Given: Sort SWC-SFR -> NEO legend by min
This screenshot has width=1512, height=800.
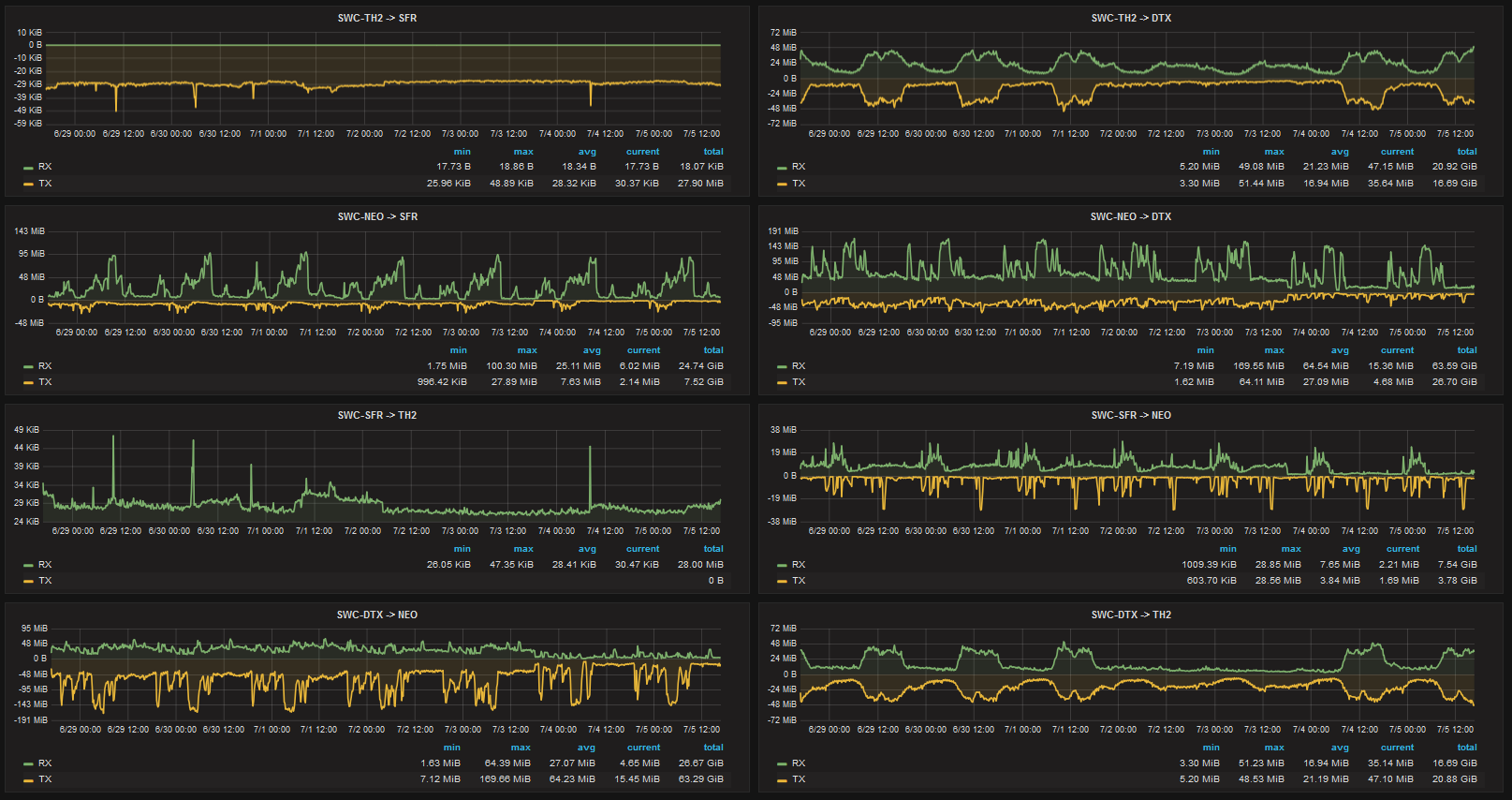Looking at the screenshot, I should click(1228, 549).
